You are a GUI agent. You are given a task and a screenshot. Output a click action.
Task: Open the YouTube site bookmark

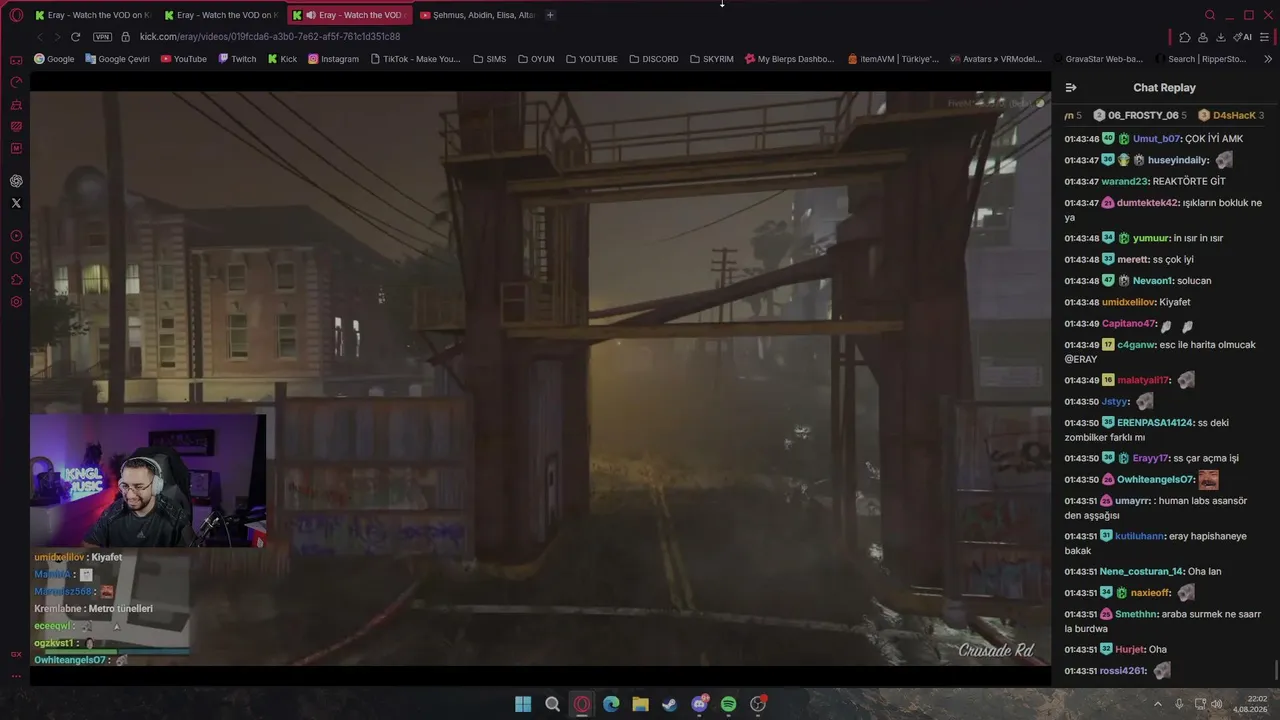tap(184, 59)
